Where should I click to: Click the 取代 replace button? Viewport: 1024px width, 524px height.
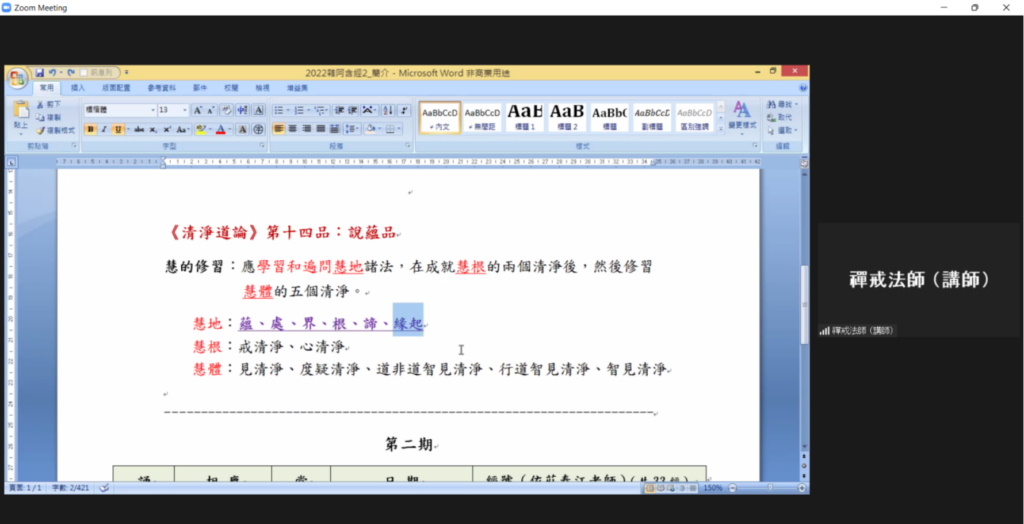pyautogui.click(x=784, y=117)
